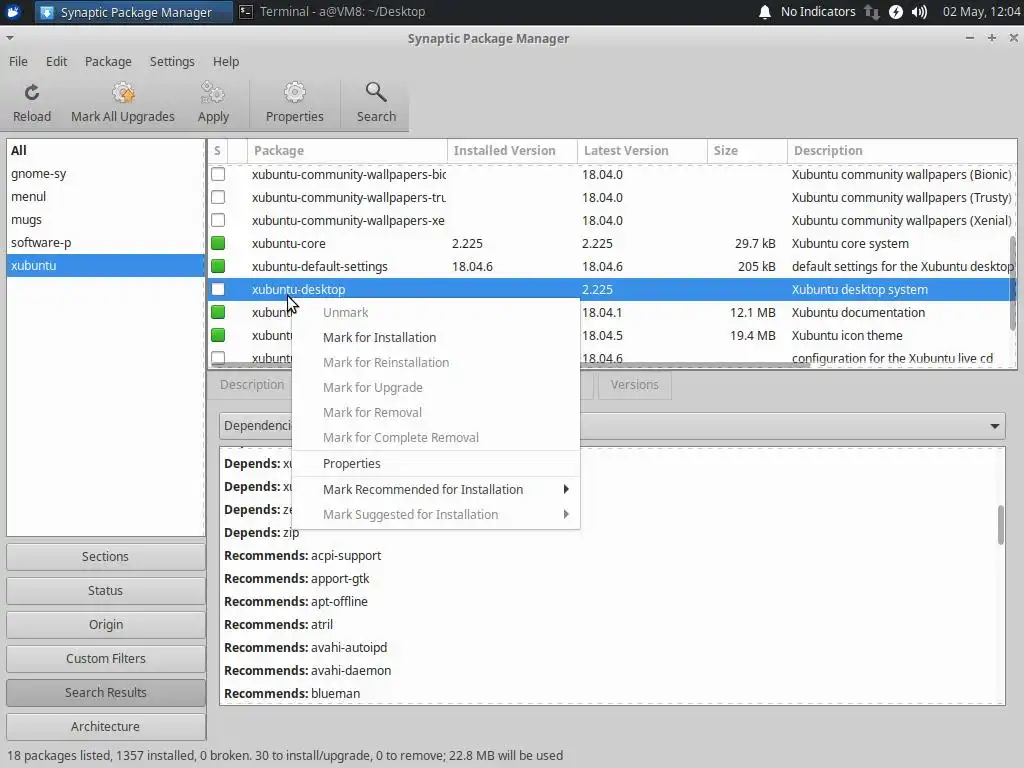
Task: Open the Dependencies dropdown arrow
Action: tap(995, 426)
